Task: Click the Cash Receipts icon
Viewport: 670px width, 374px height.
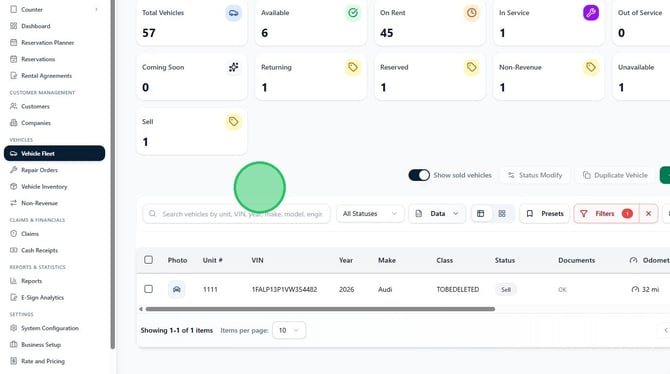Action: [x=14, y=250]
